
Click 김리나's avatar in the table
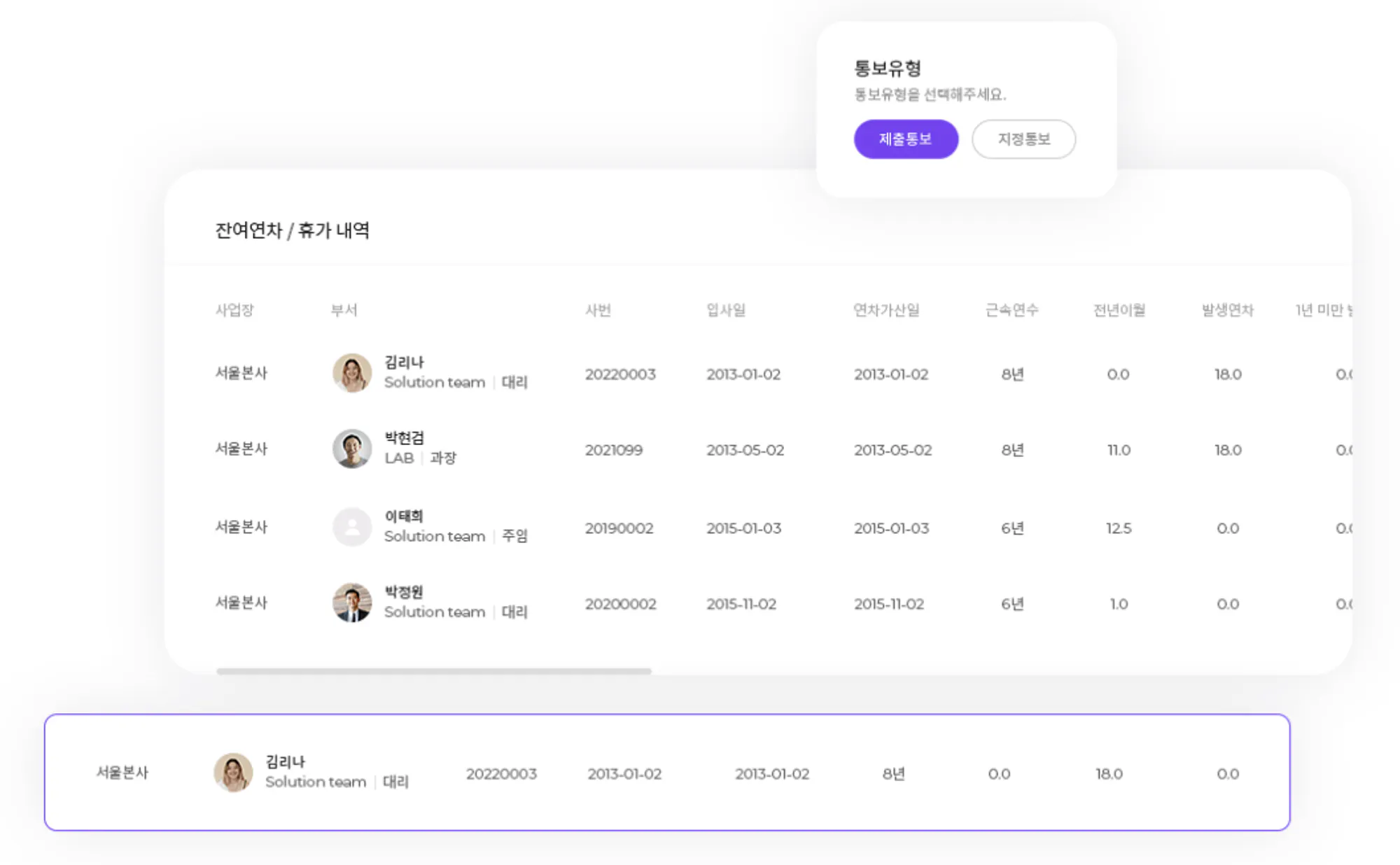pyautogui.click(x=352, y=373)
